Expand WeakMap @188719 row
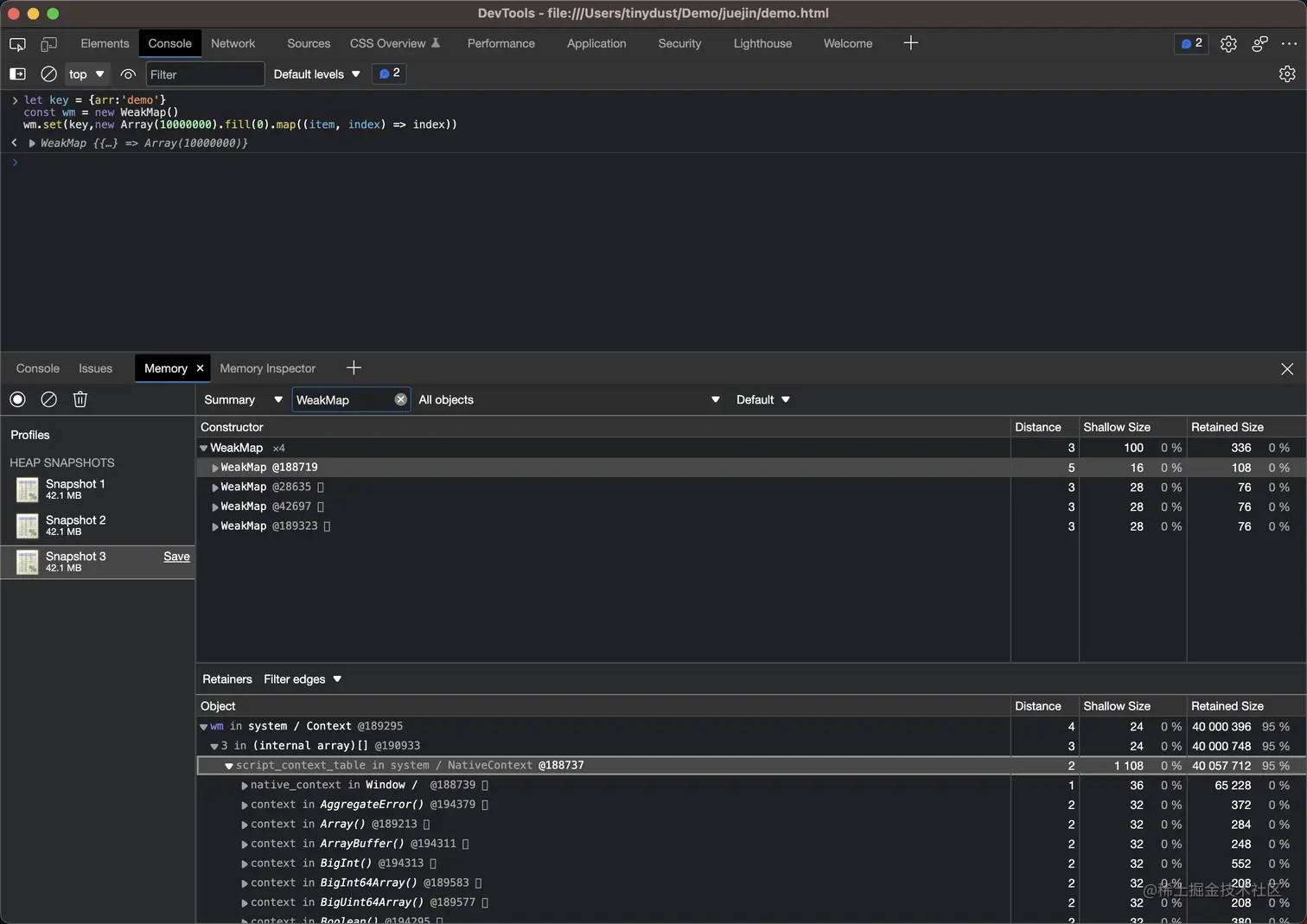1307x924 pixels. coord(215,468)
